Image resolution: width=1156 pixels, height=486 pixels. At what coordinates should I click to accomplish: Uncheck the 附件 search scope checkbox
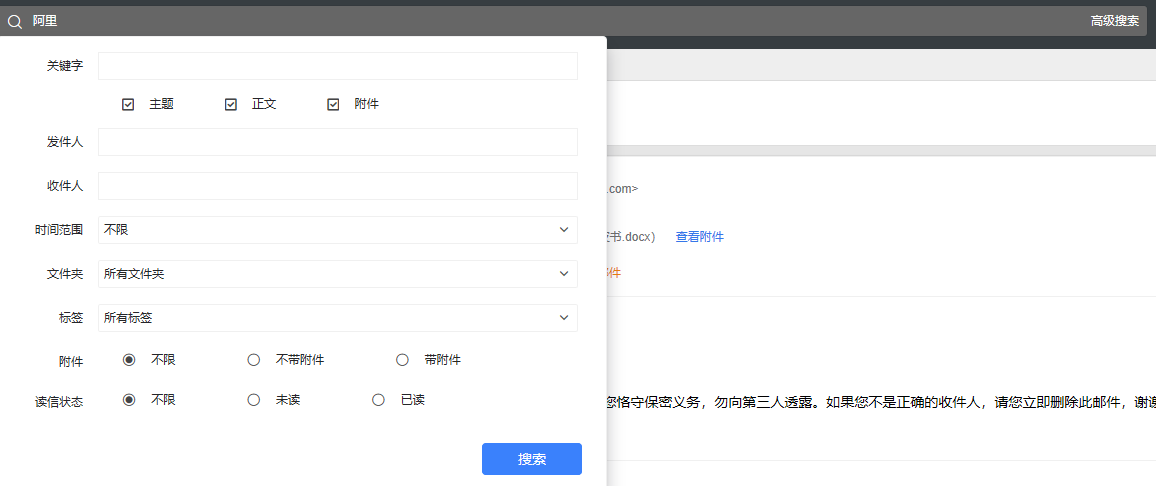(333, 104)
